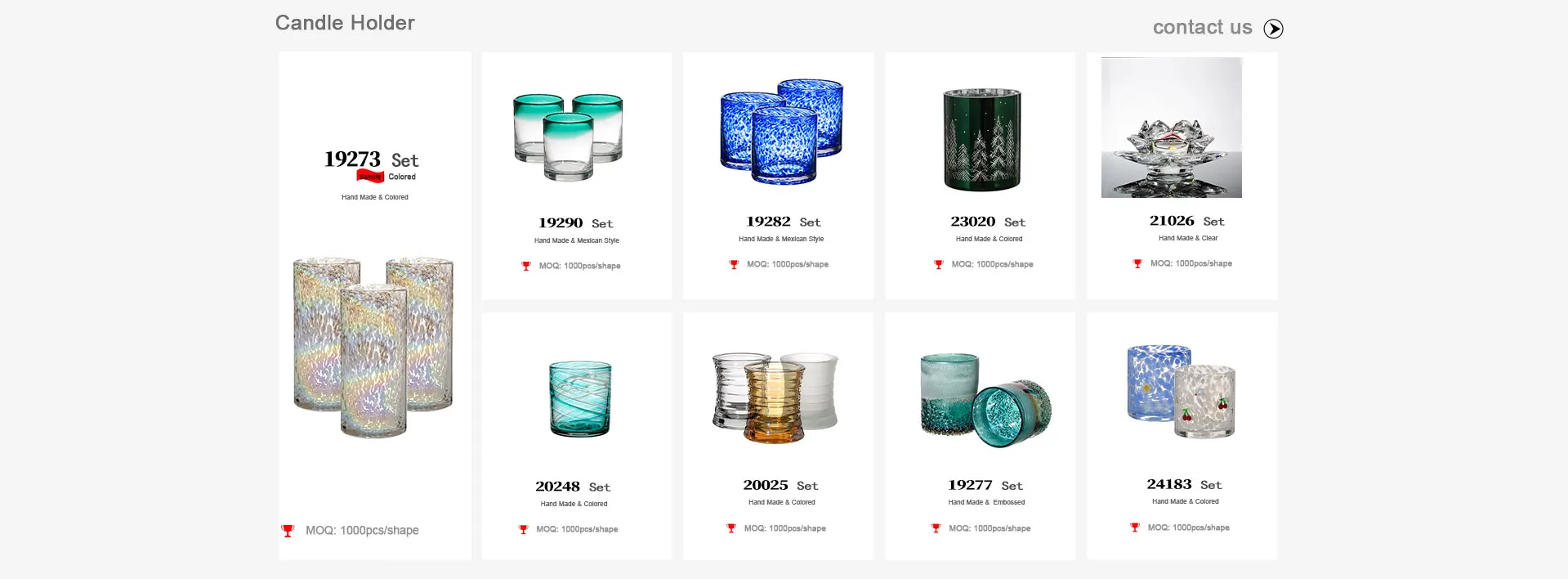Click the contact us arrow icon

pyautogui.click(x=1273, y=29)
